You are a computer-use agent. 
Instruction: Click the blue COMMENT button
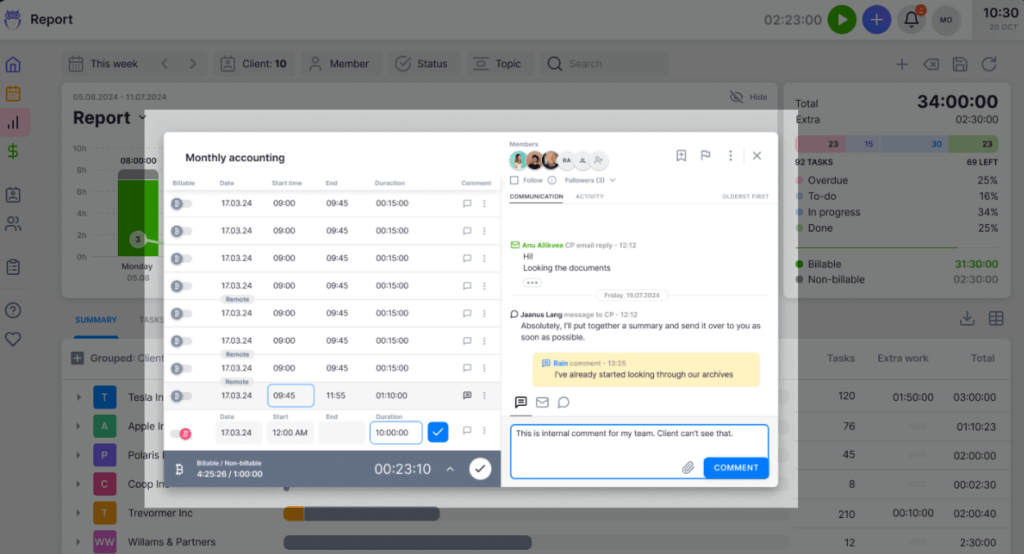pos(735,467)
